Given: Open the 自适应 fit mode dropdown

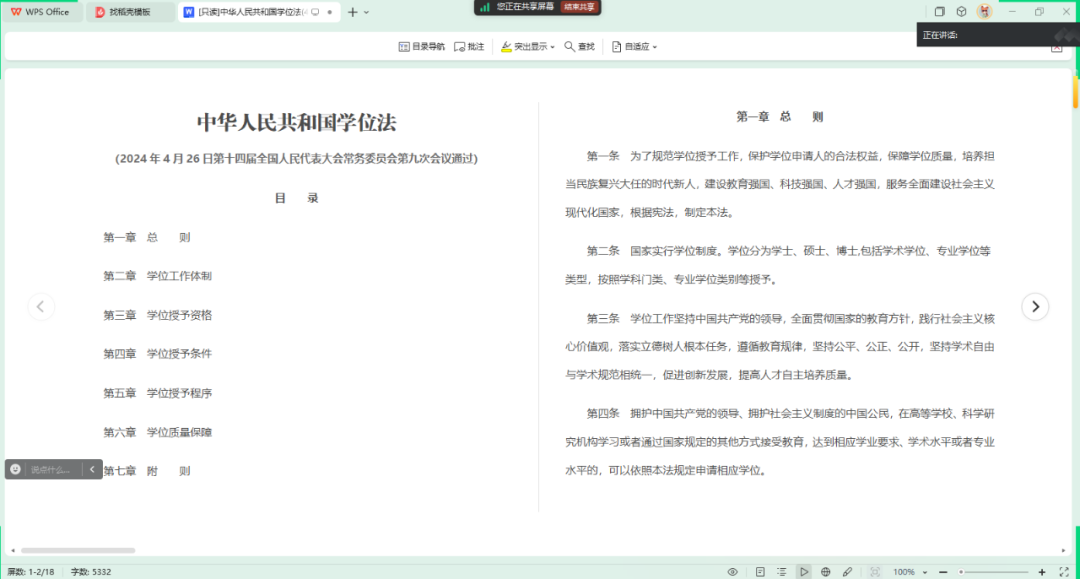Looking at the screenshot, I should pos(634,47).
